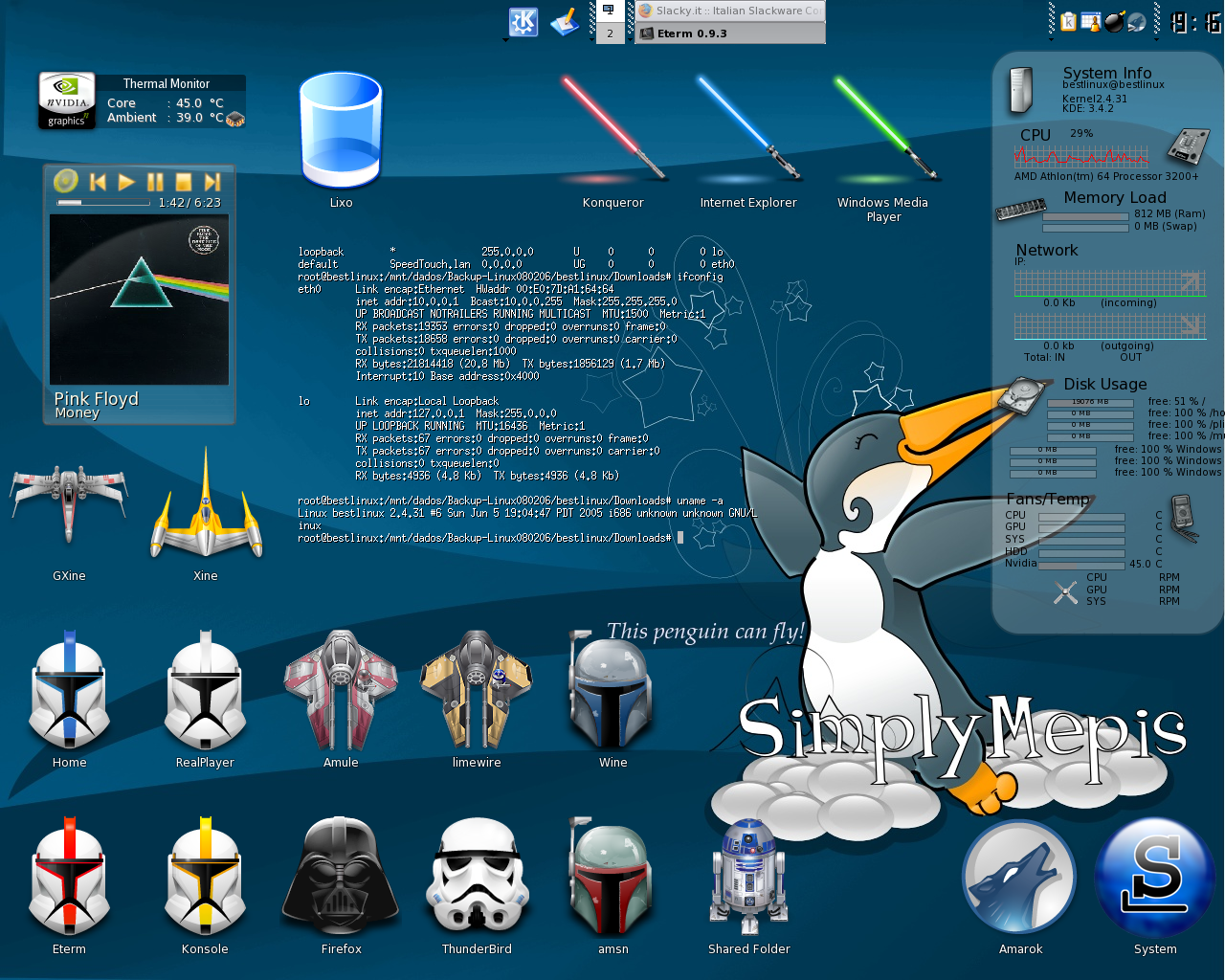
Task: Switch to virtual desktop 2 pager
Action: pos(610,33)
